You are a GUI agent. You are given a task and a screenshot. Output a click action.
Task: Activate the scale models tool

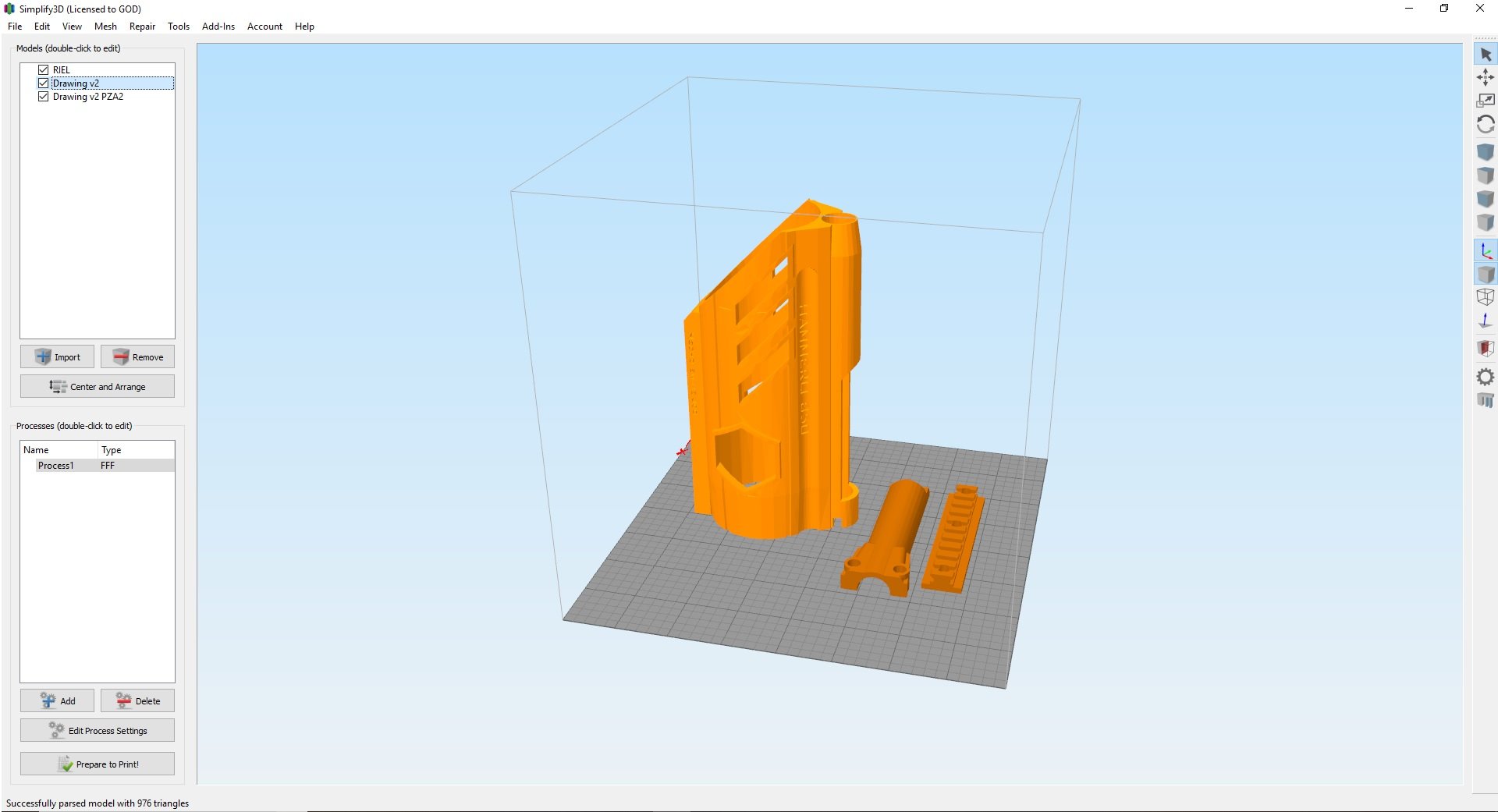1486,101
